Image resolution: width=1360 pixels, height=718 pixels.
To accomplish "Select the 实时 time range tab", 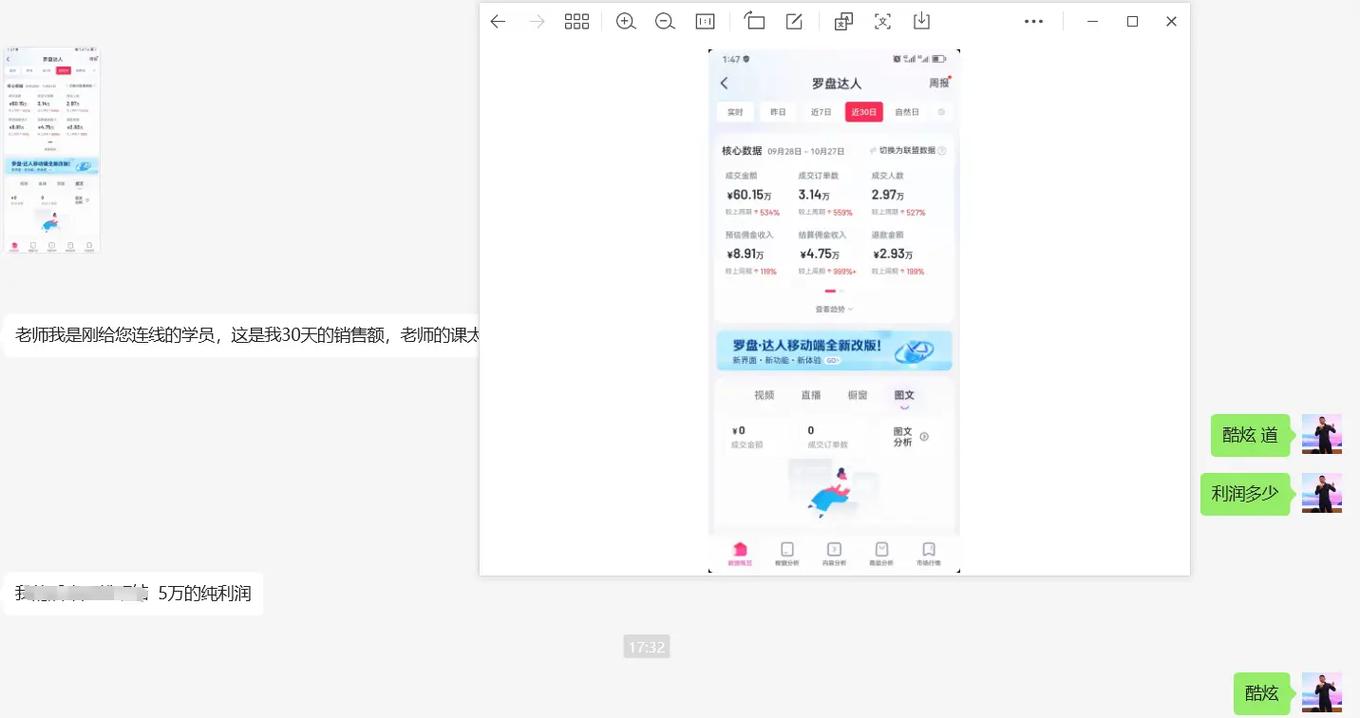I will 735,112.
